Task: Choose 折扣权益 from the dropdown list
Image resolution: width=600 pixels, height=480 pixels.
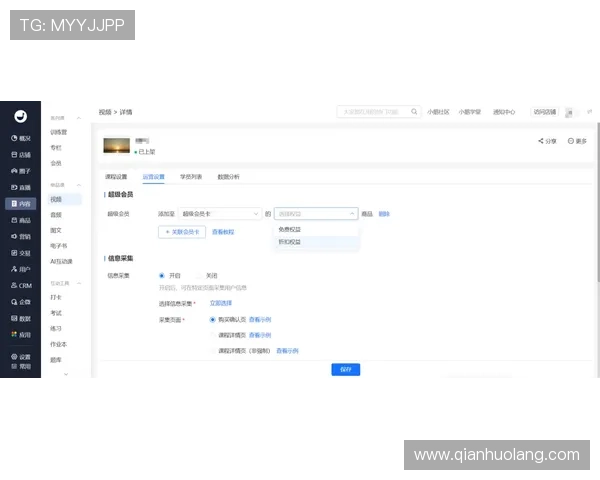Action: 316,242
